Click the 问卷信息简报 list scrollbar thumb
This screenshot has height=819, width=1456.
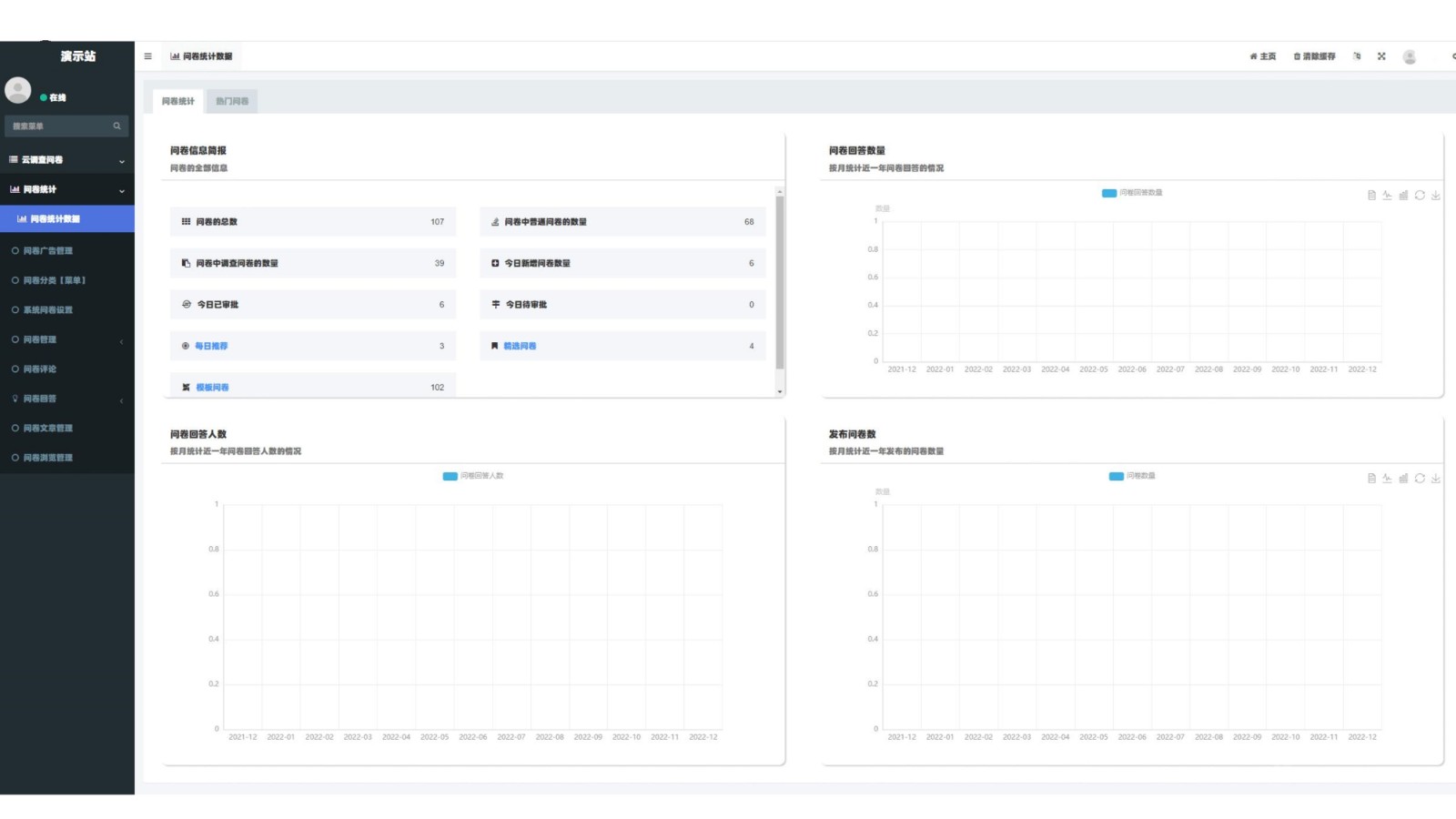[x=780, y=282]
